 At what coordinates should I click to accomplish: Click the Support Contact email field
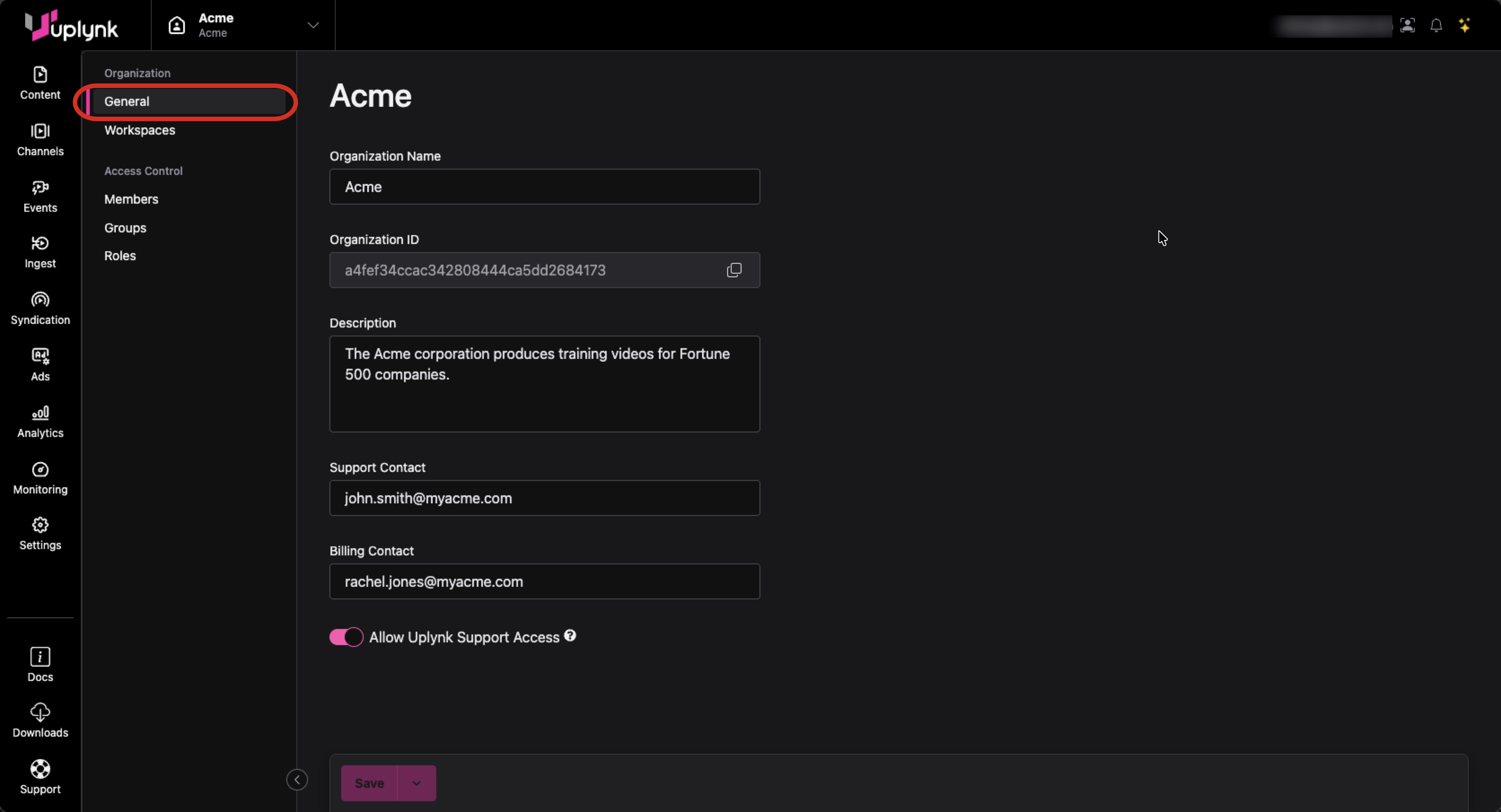click(x=544, y=498)
